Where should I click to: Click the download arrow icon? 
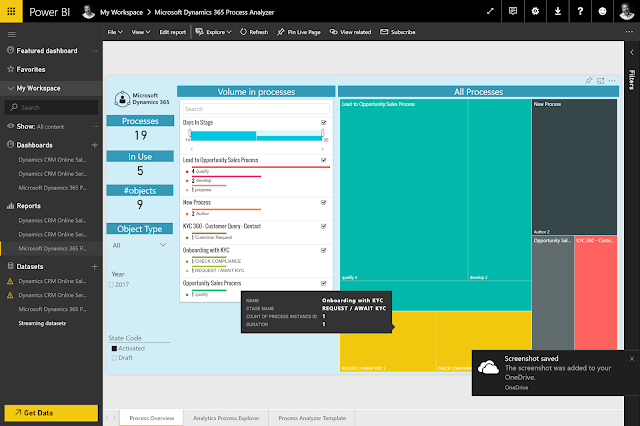coord(558,11)
